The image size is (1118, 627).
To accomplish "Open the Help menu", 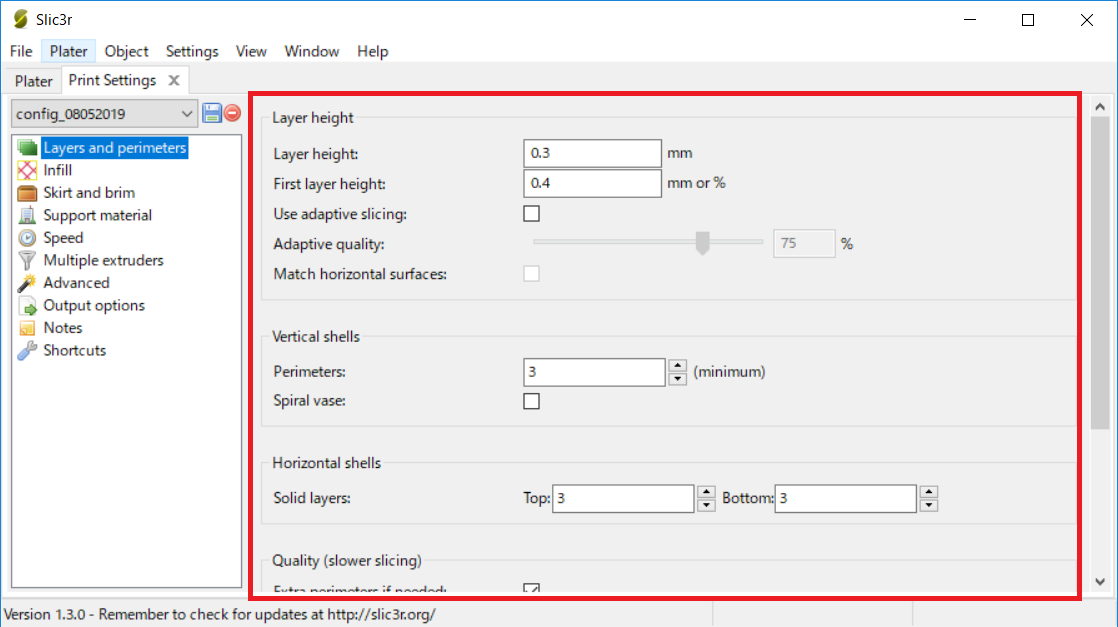I will (372, 51).
